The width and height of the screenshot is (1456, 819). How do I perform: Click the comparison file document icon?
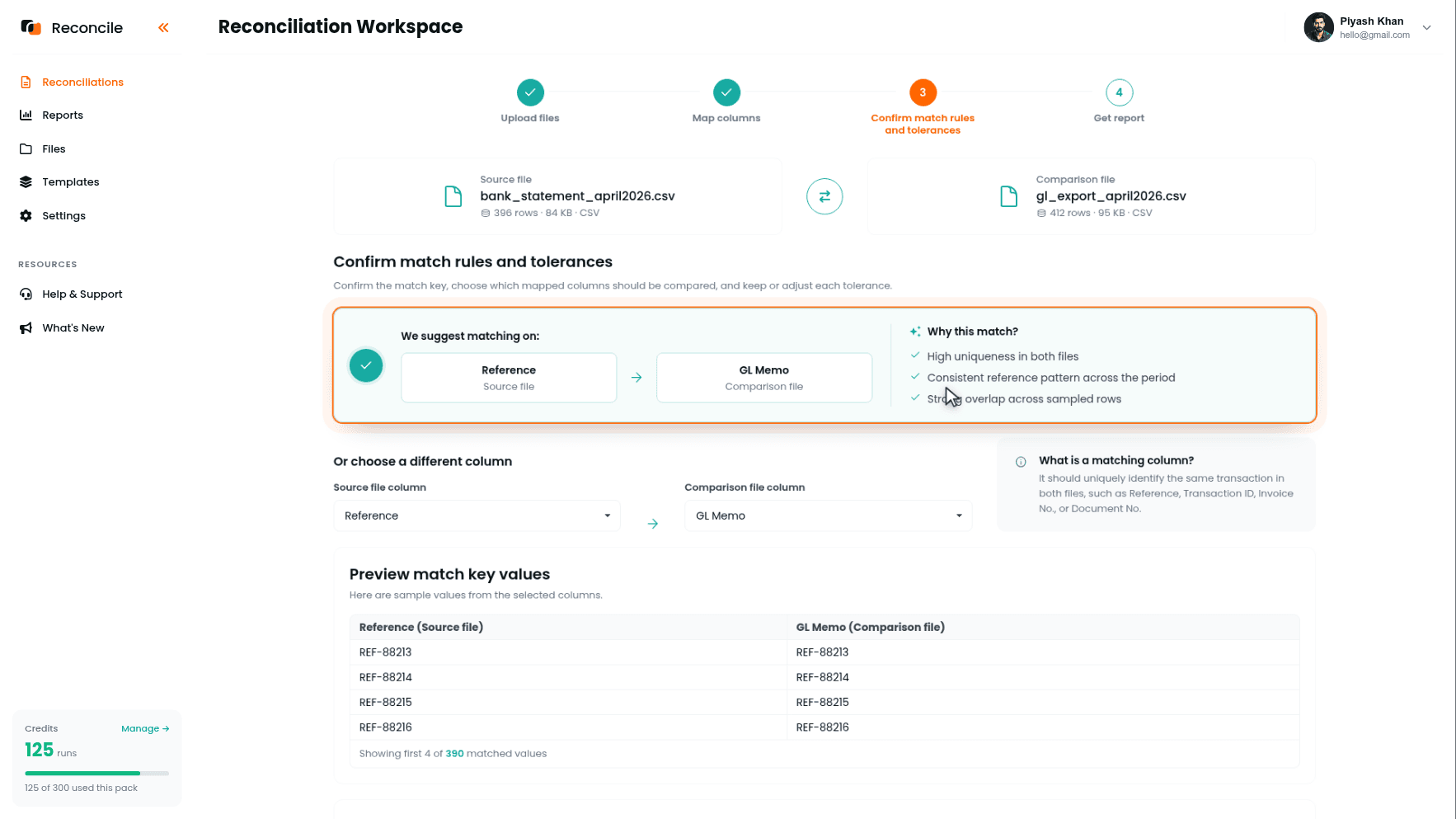[x=1009, y=196]
